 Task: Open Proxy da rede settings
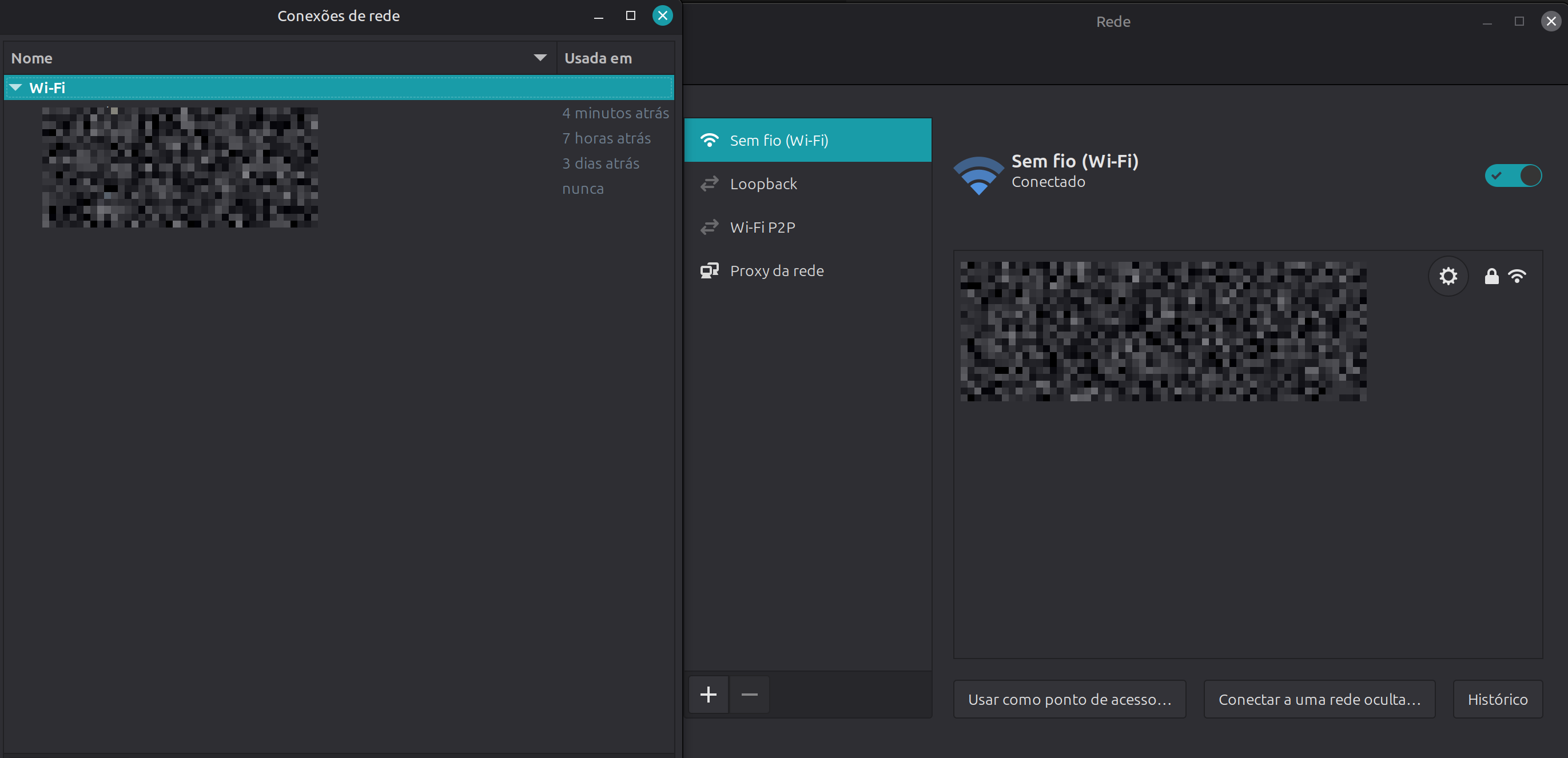[776, 271]
